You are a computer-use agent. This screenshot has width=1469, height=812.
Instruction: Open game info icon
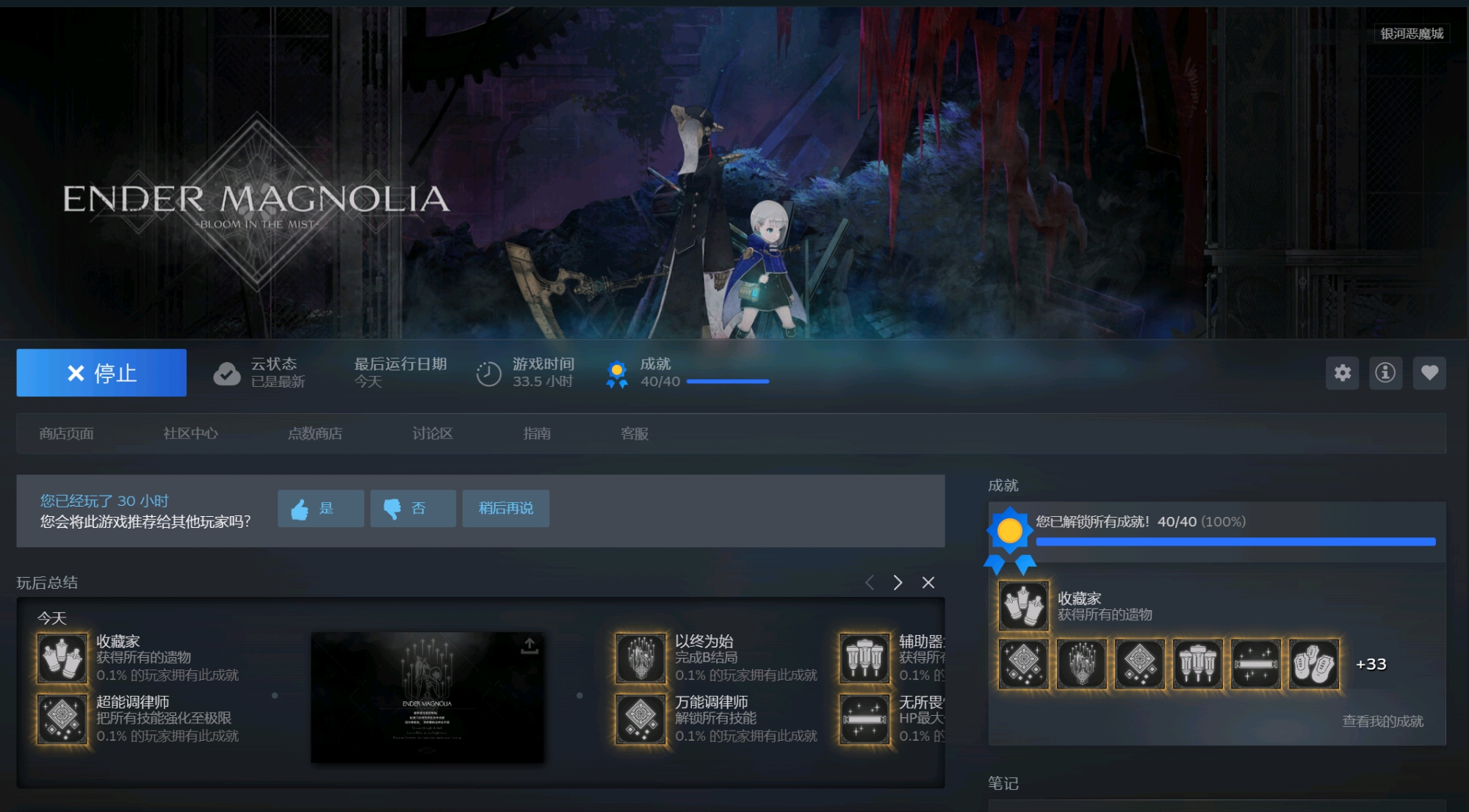coord(1386,373)
